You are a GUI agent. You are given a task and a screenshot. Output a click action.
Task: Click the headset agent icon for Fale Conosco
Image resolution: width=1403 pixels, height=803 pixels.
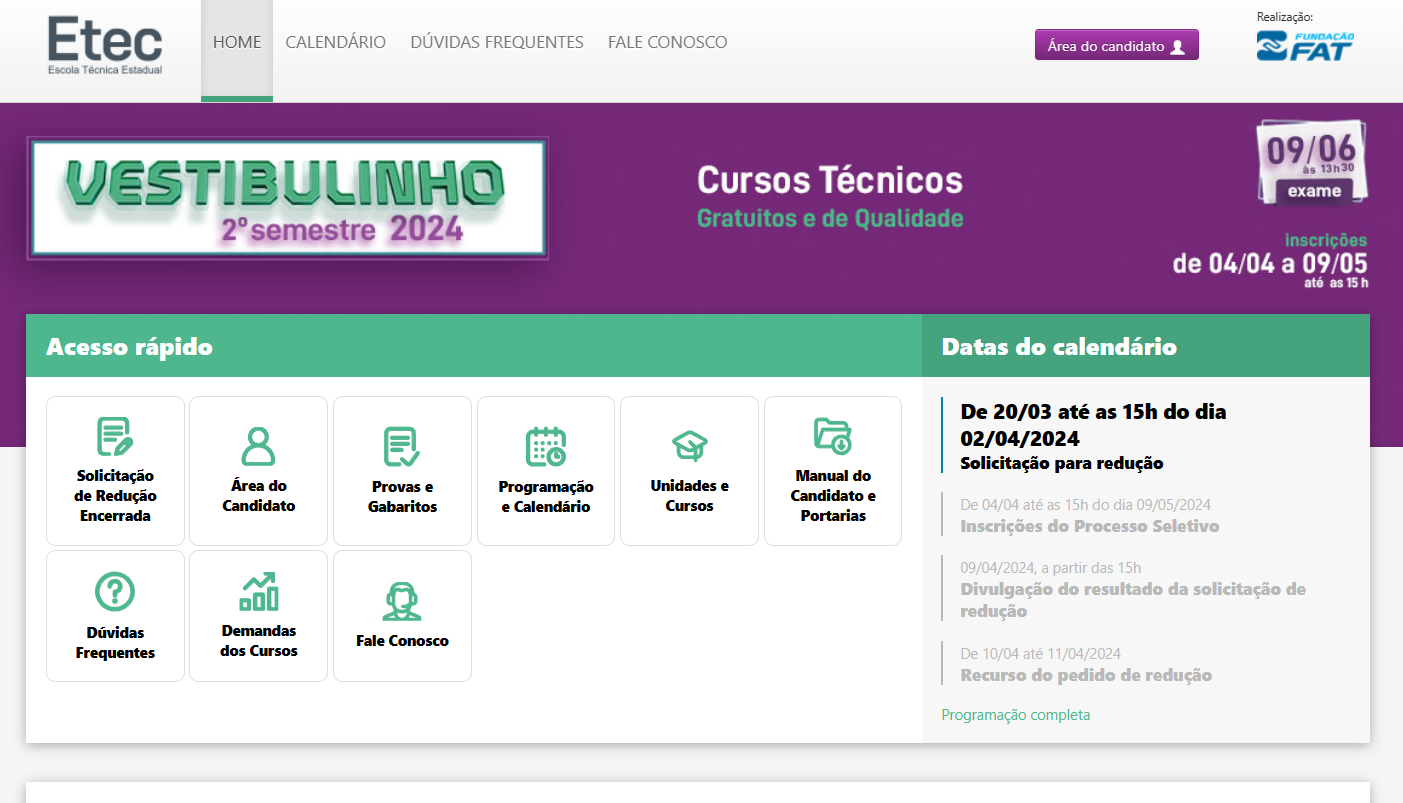(x=402, y=601)
